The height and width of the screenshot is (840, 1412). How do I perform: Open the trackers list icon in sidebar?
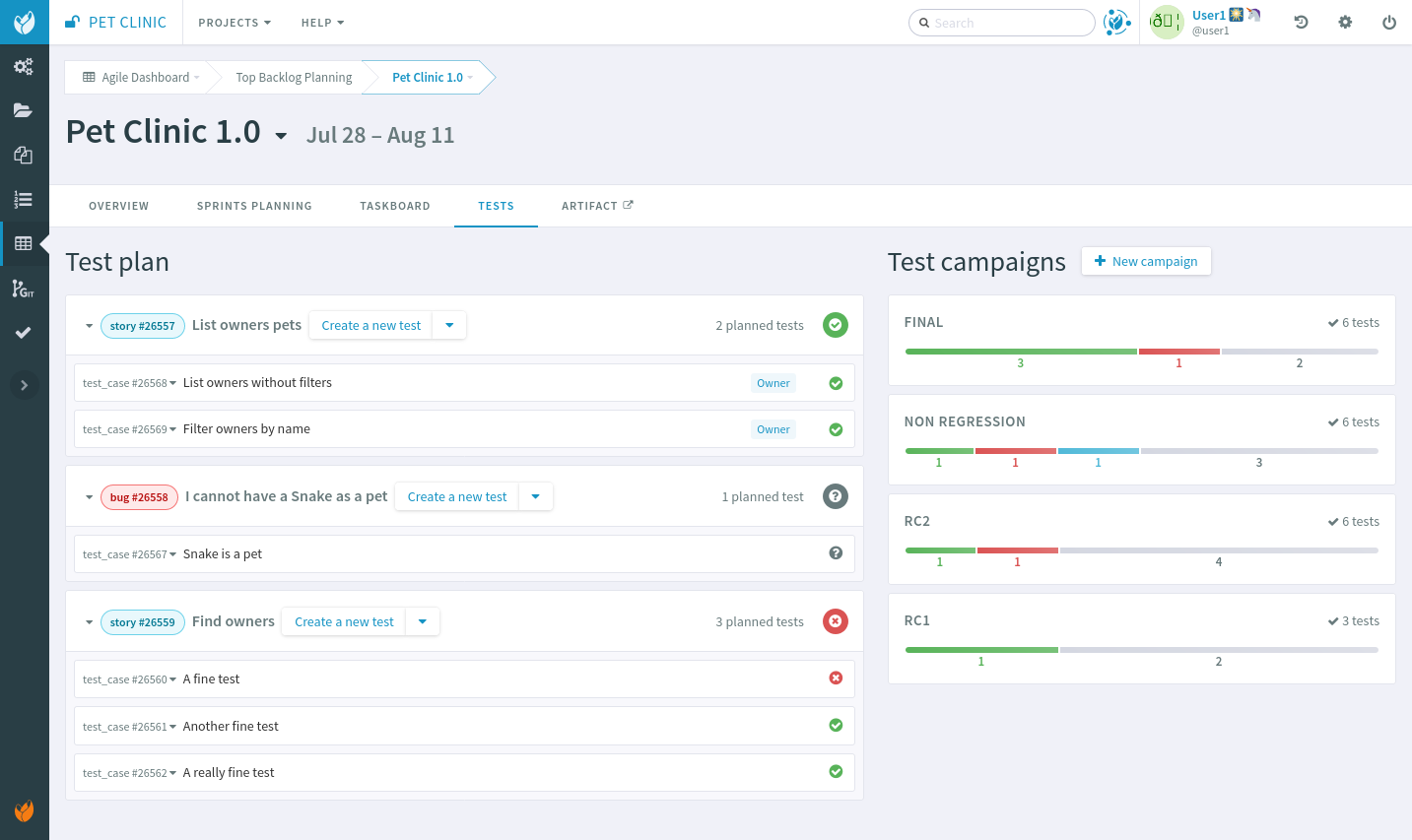24,199
